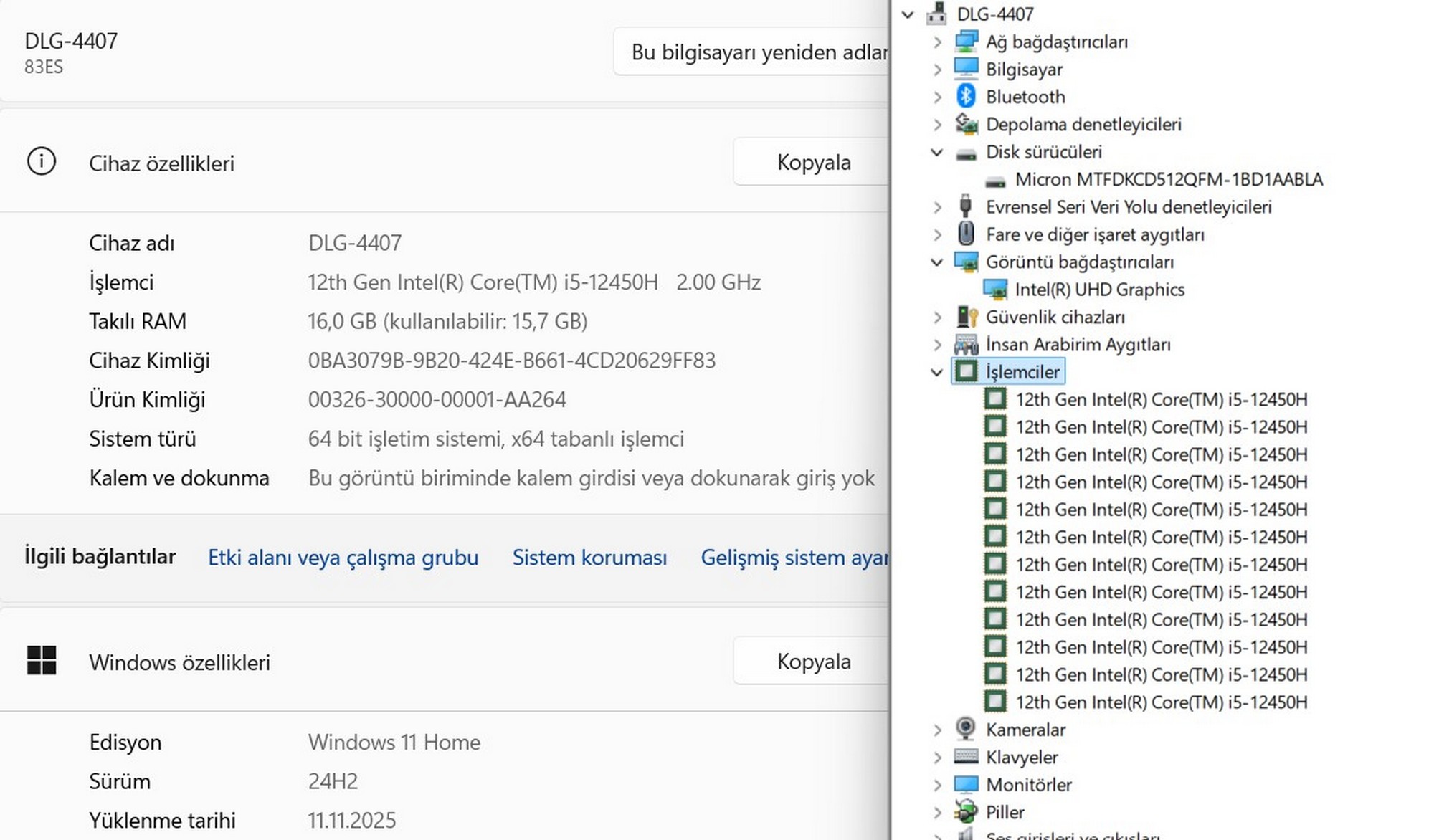The image size is (1434, 840).
Task: Collapse the Görüntü bağdaştırıcıları node
Action: click(936, 262)
